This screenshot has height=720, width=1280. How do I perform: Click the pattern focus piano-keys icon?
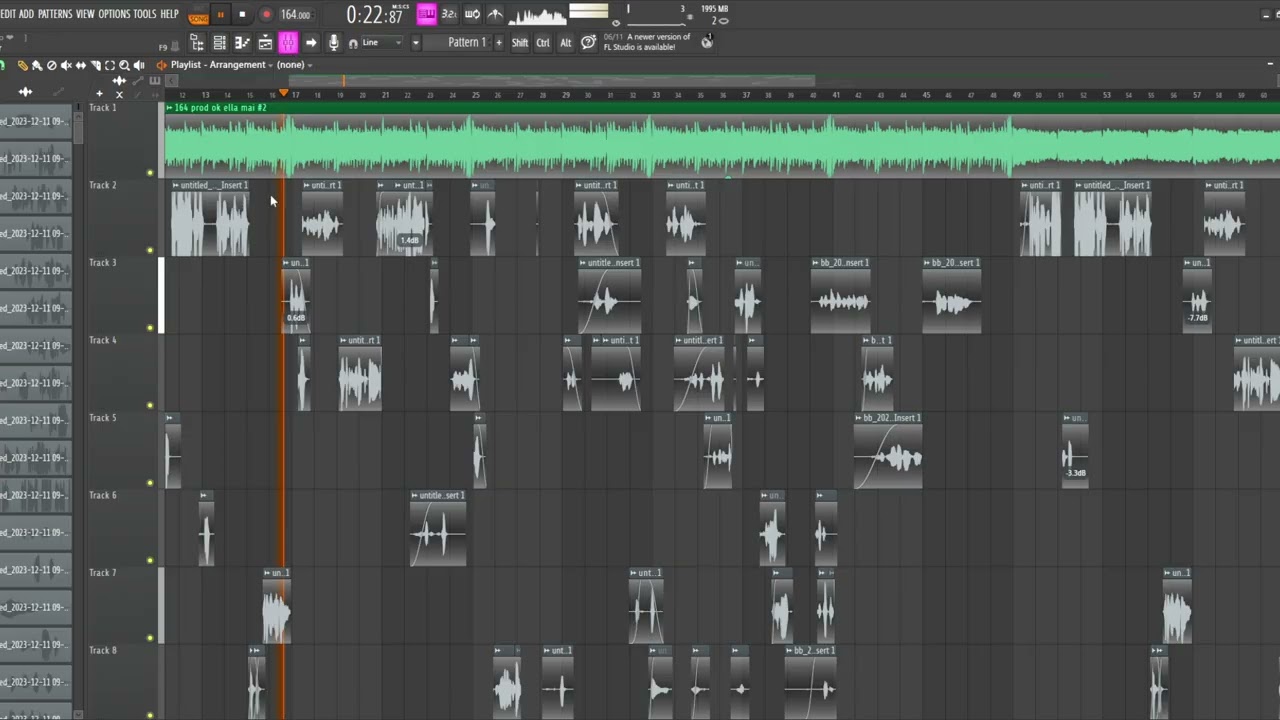point(155,81)
